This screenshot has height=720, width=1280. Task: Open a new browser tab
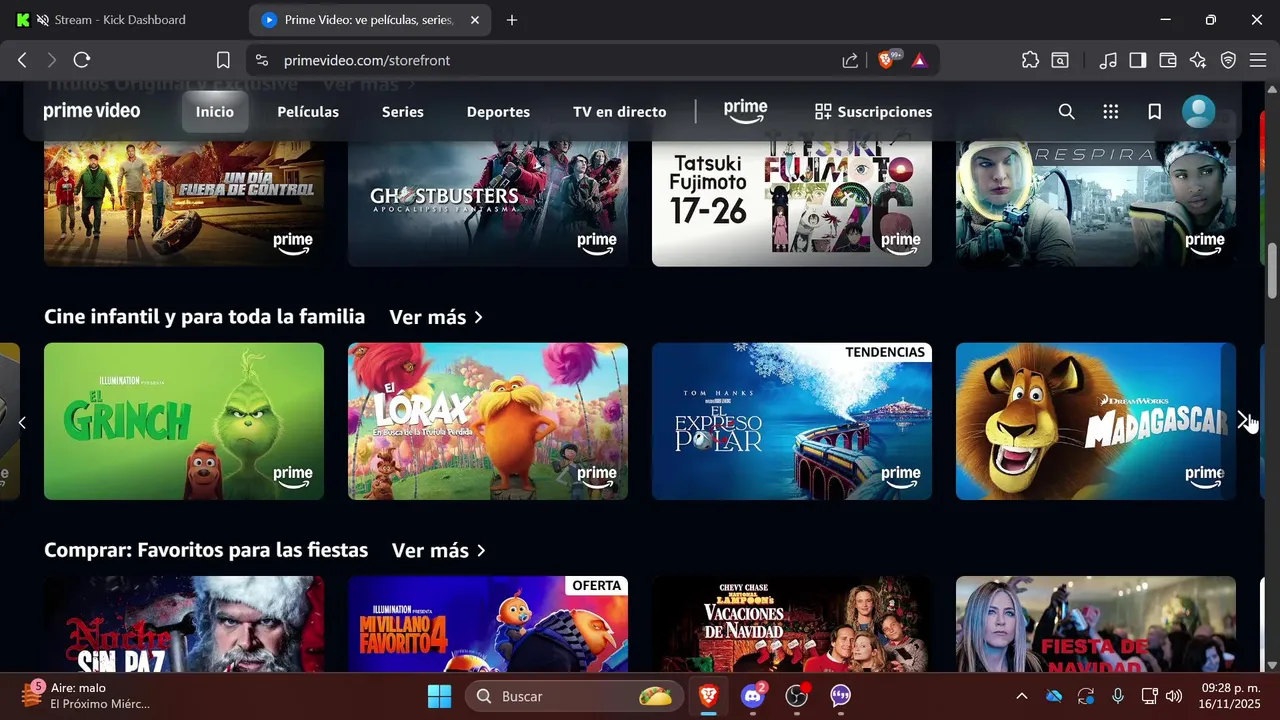tap(512, 20)
